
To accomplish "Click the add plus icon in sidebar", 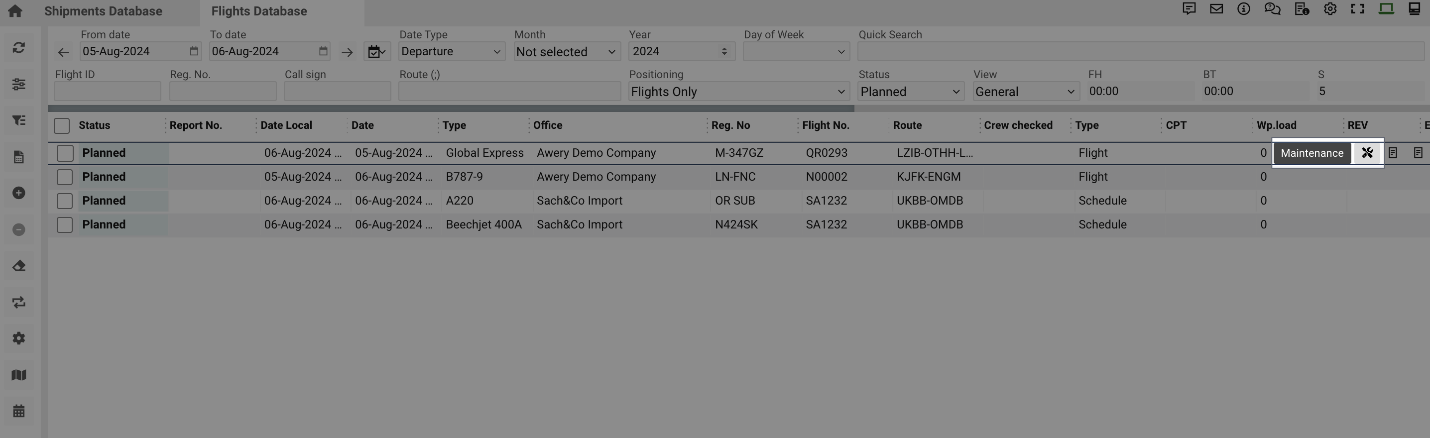I will coord(18,193).
